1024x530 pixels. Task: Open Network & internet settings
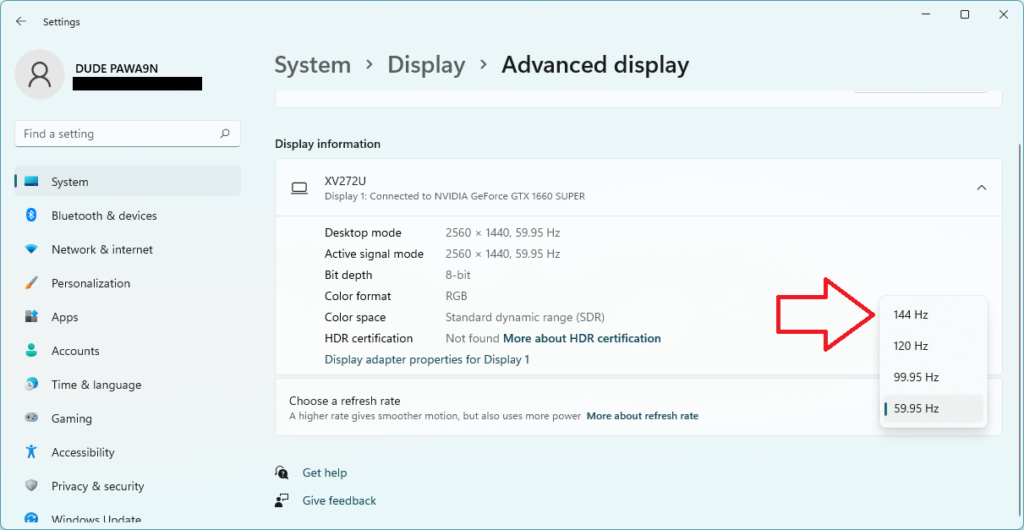(102, 250)
